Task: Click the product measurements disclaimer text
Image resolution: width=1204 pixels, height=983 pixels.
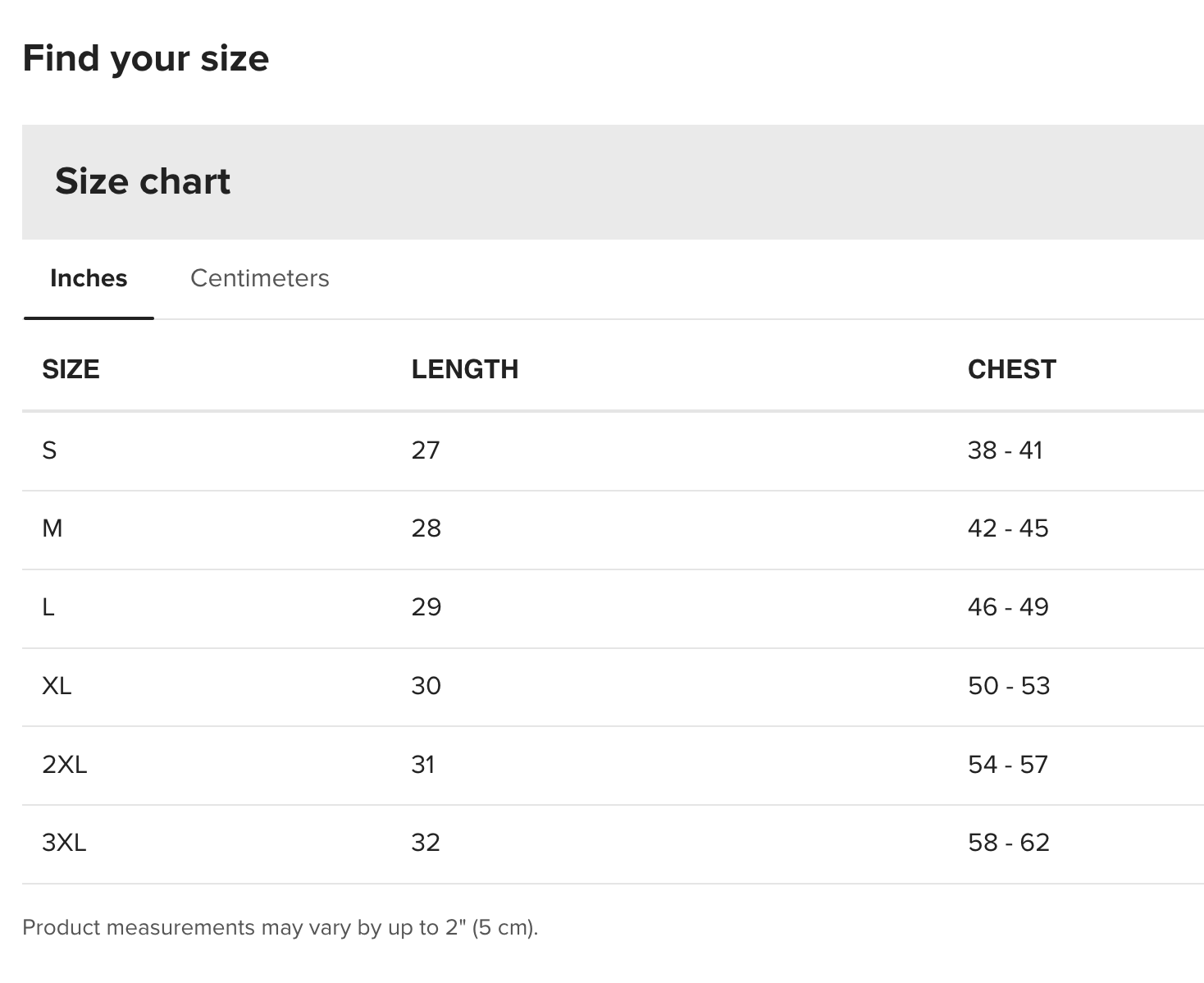Action: tap(280, 927)
